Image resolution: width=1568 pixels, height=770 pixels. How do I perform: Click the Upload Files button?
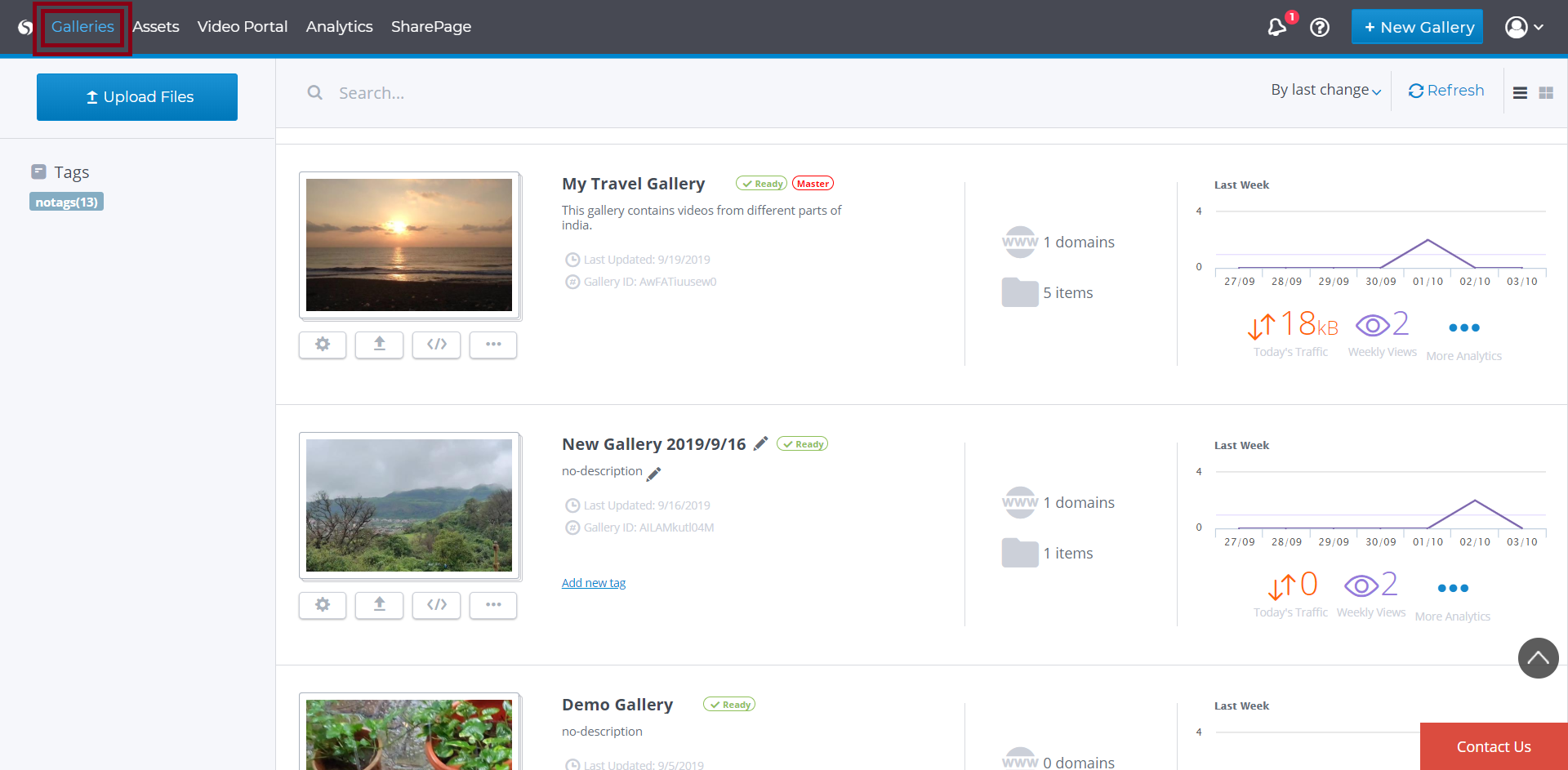pyautogui.click(x=137, y=97)
